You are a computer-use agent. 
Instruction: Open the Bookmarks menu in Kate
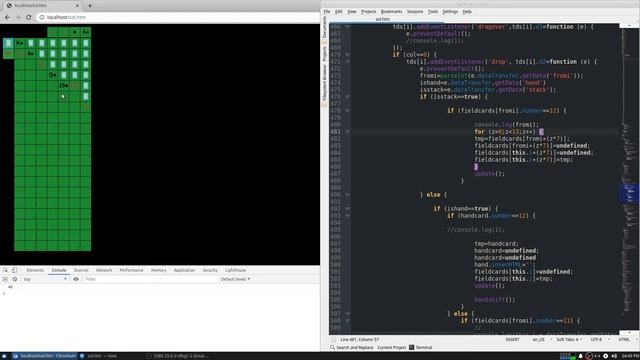click(x=391, y=11)
